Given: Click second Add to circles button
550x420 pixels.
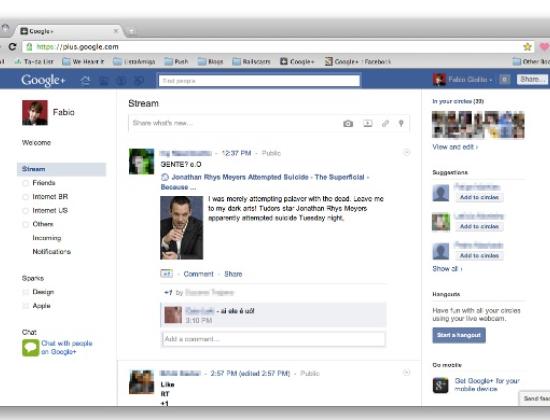Looking at the screenshot, I should pos(479,226).
